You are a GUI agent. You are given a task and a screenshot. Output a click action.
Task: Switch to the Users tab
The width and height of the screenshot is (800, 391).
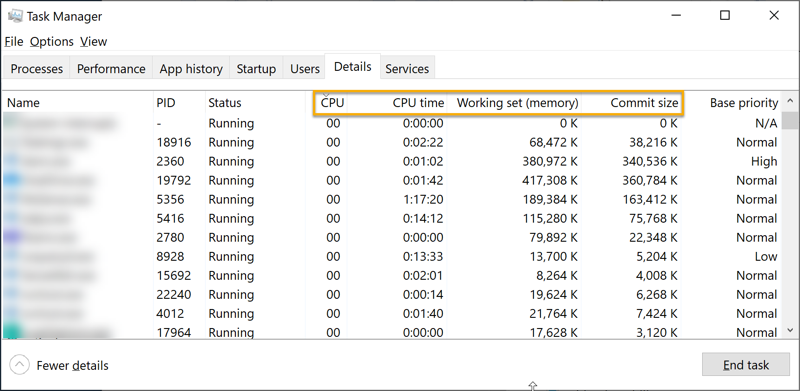[x=305, y=69]
